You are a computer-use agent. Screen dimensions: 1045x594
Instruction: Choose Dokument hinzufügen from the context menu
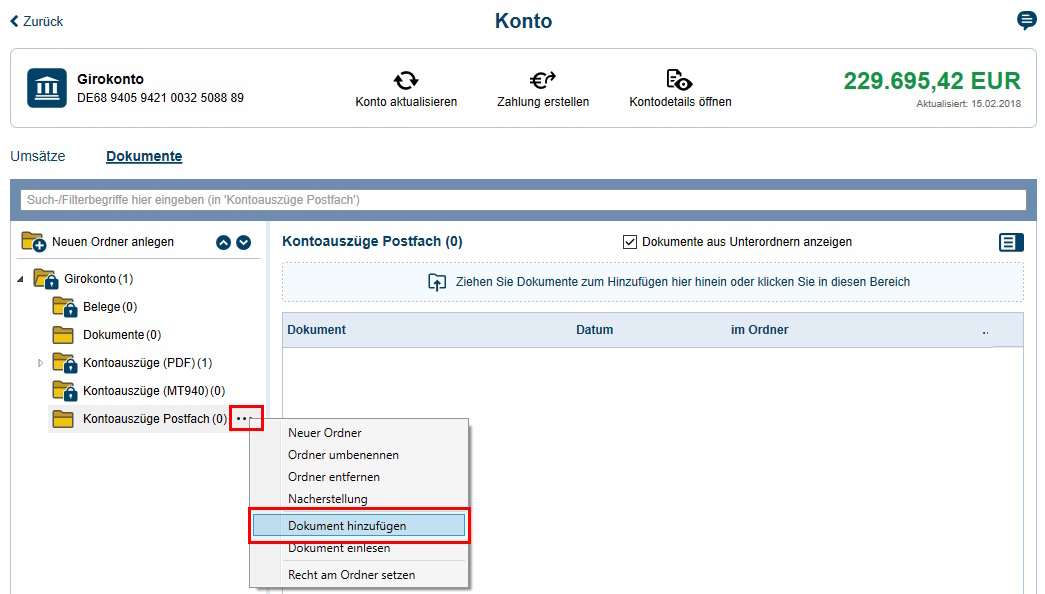click(349, 524)
